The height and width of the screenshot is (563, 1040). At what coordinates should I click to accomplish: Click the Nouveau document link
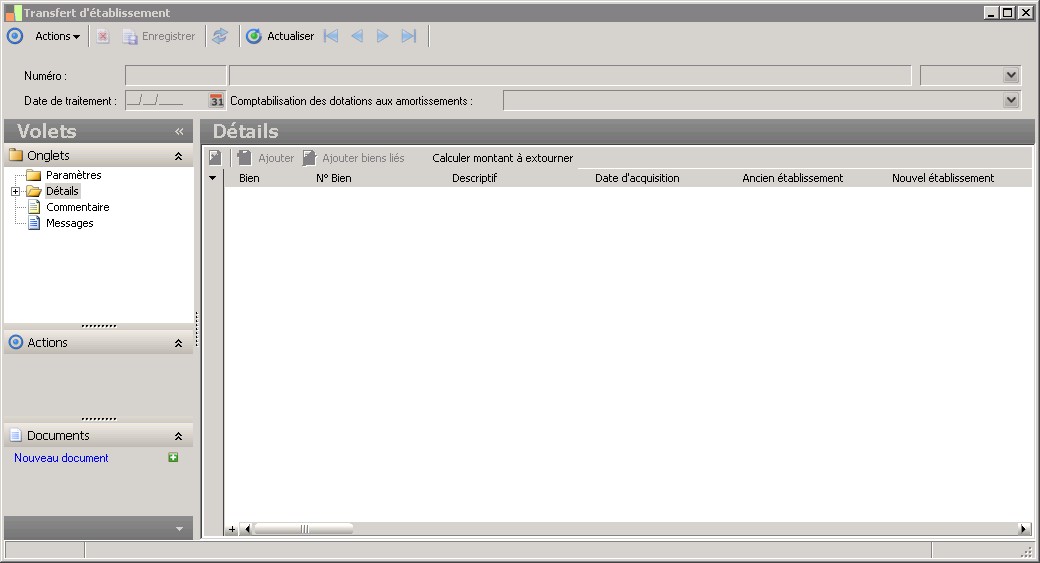61,458
